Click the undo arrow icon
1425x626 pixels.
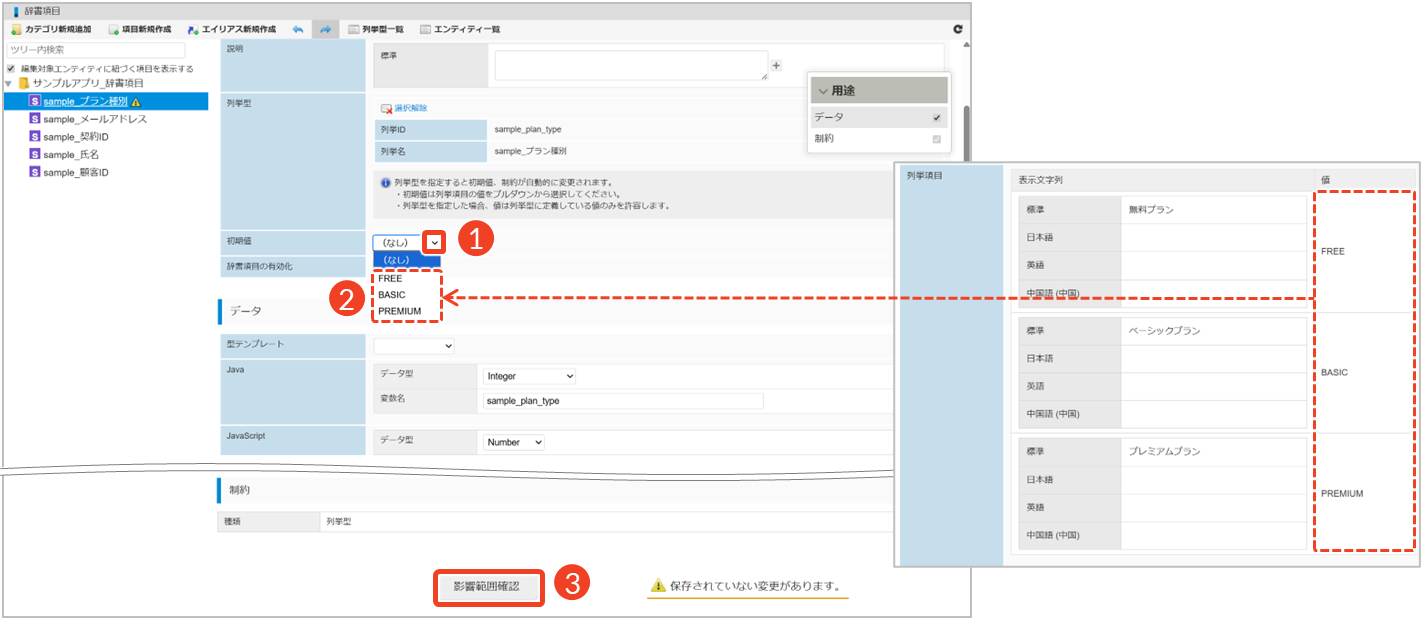(x=298, y=30)
